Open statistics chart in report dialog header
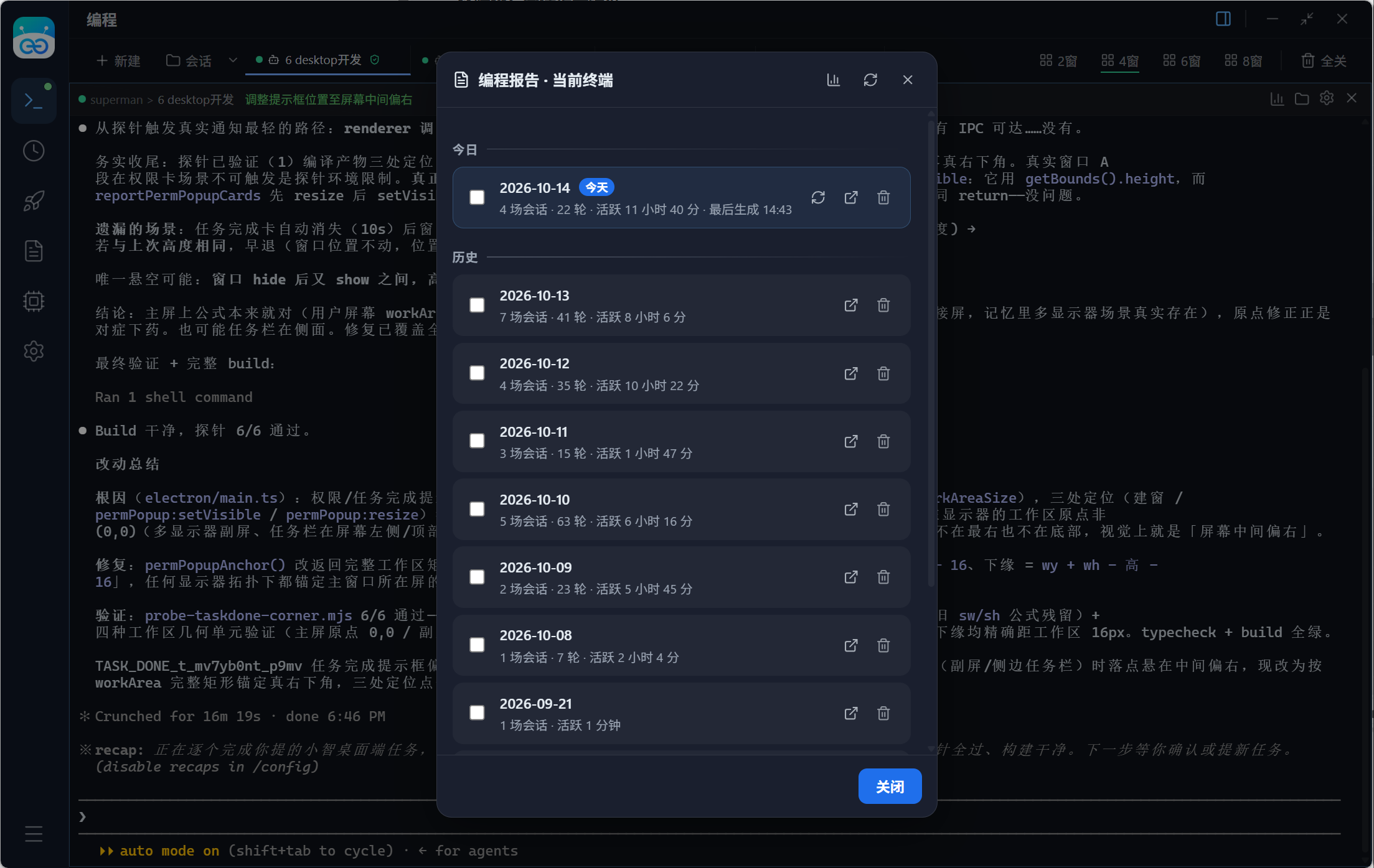Screen dimensions: 1374x868 (x=833, y=80)
